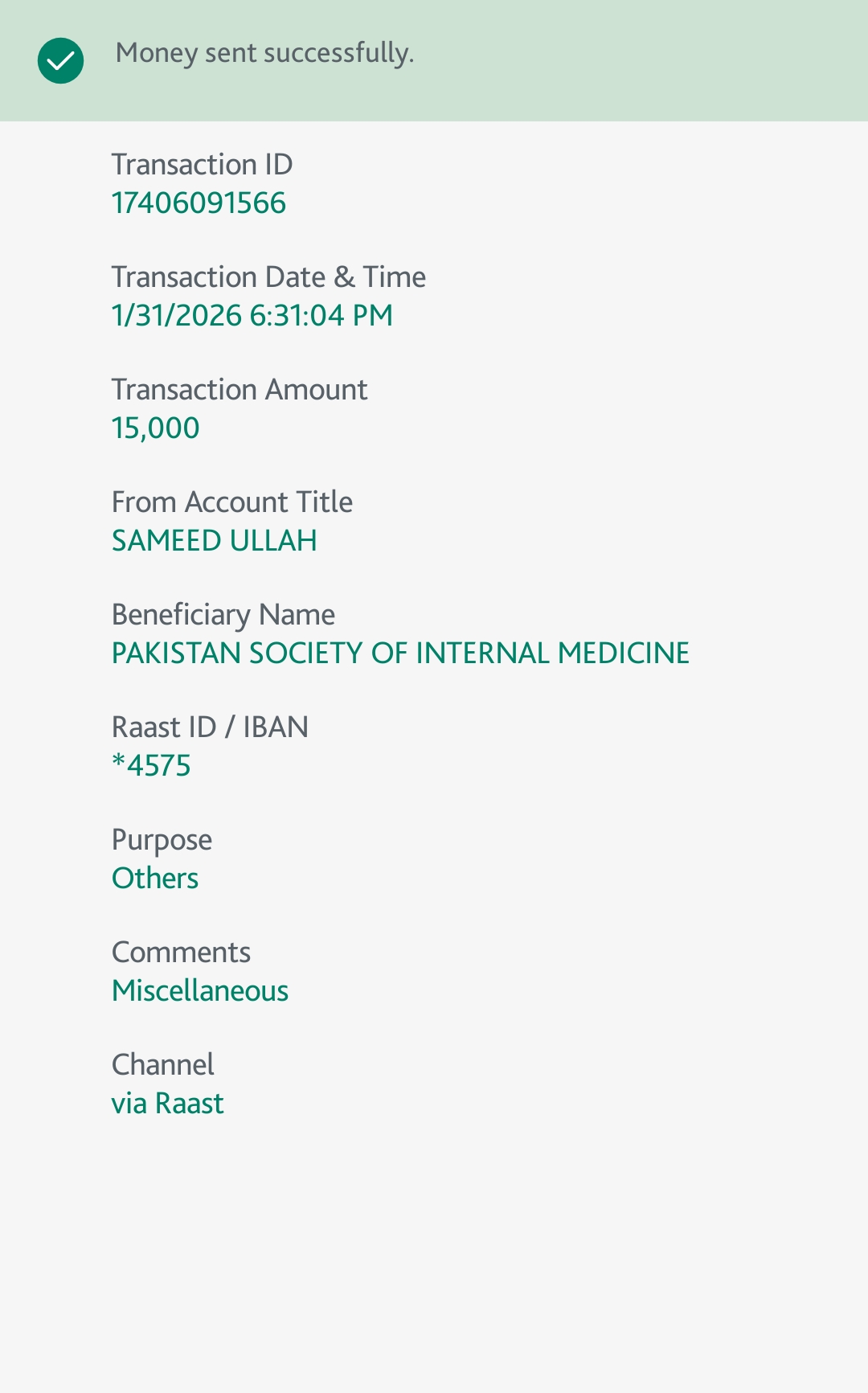Viewport: 868px width, 1393px height.
Task: Click the Transaction ID label
Action: (x=202, y=164)
